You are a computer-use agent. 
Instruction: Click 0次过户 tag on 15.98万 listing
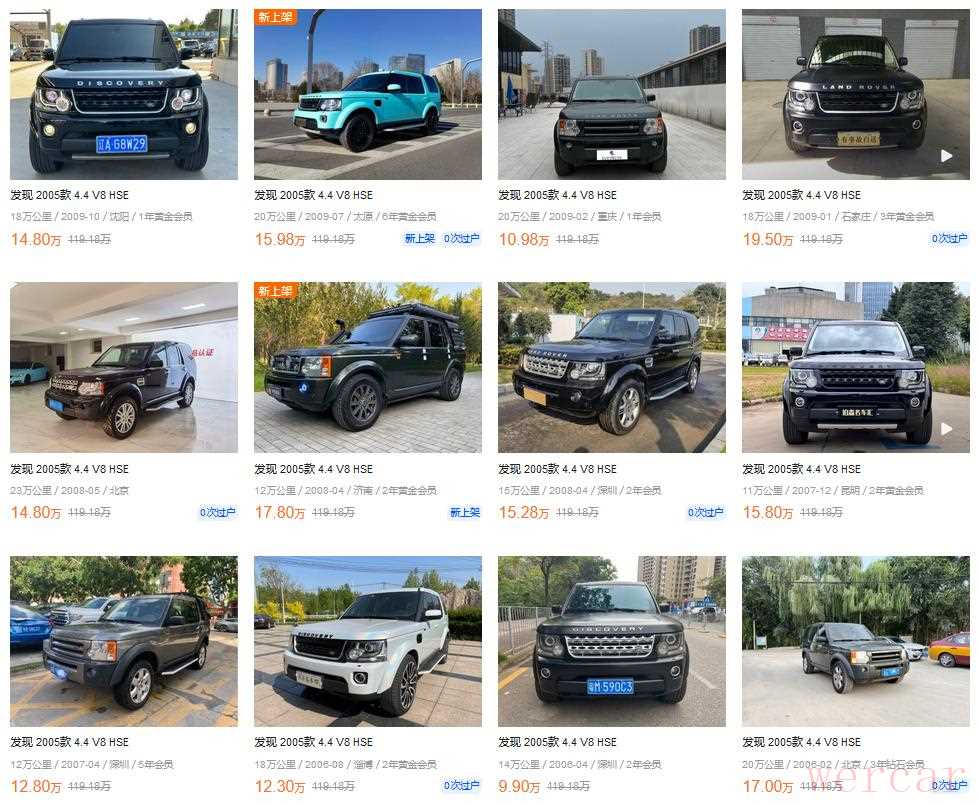click(x=461, y=239)
